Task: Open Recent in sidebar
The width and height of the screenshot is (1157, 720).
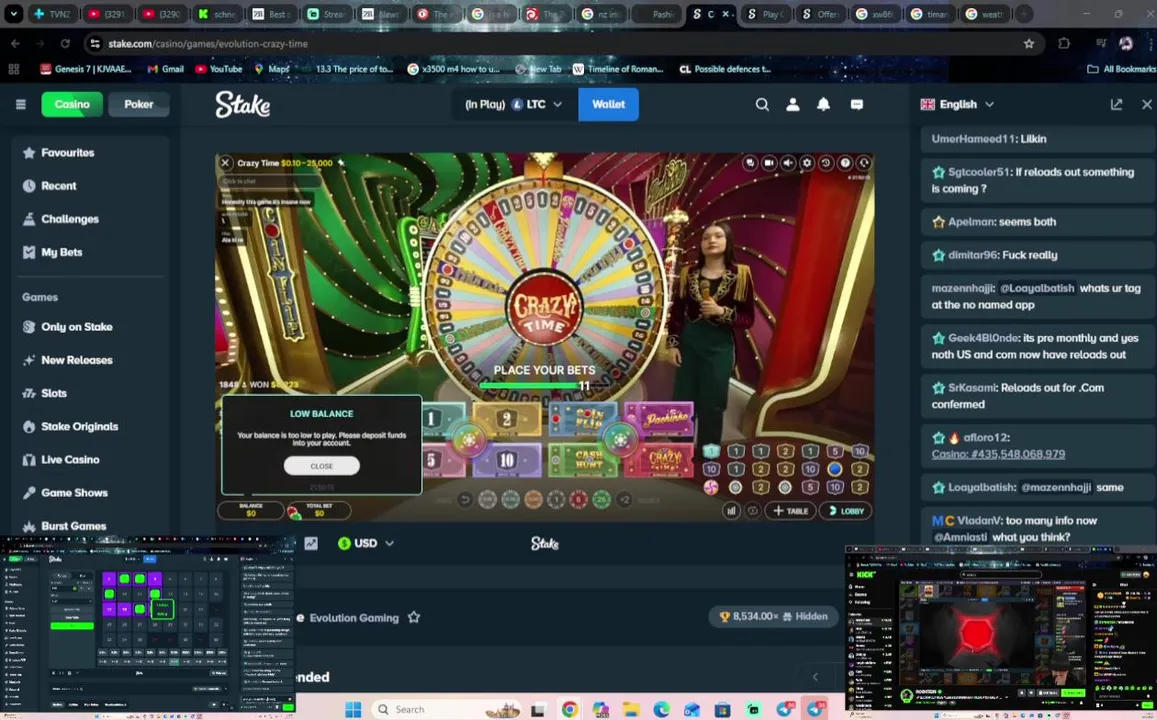Action: [x=49, y=186]
